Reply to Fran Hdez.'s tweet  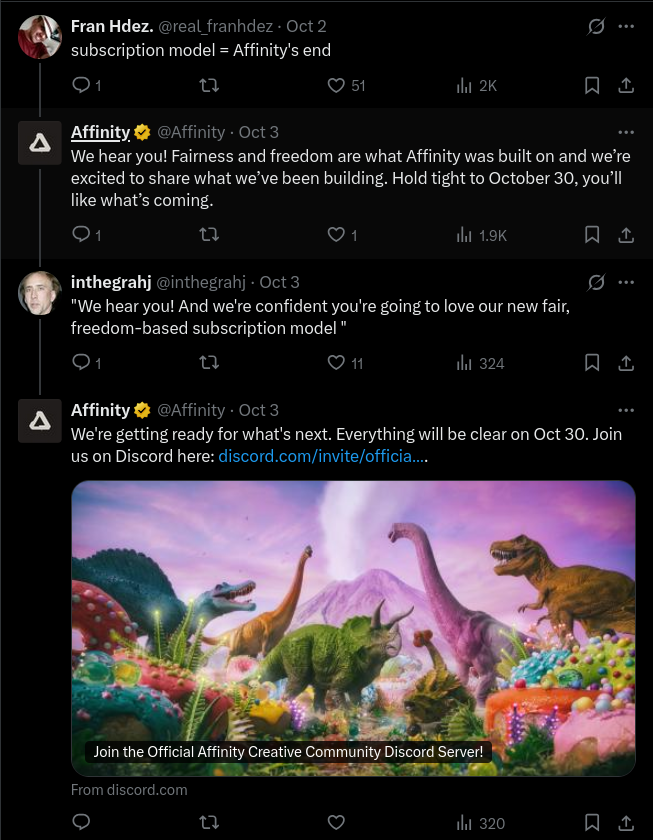[x=82, y=86]
